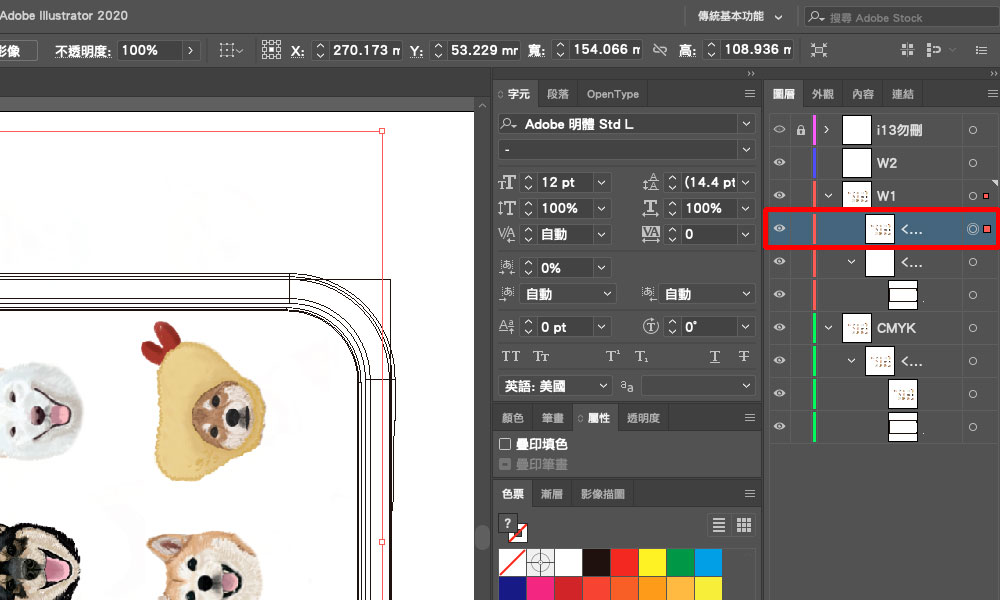Enable the 疊印填色 overprint fill checkbox

[505, 444]
